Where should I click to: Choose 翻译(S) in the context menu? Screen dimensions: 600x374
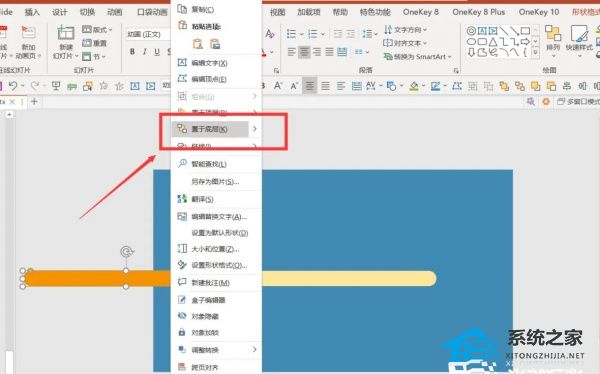(216, 199)
